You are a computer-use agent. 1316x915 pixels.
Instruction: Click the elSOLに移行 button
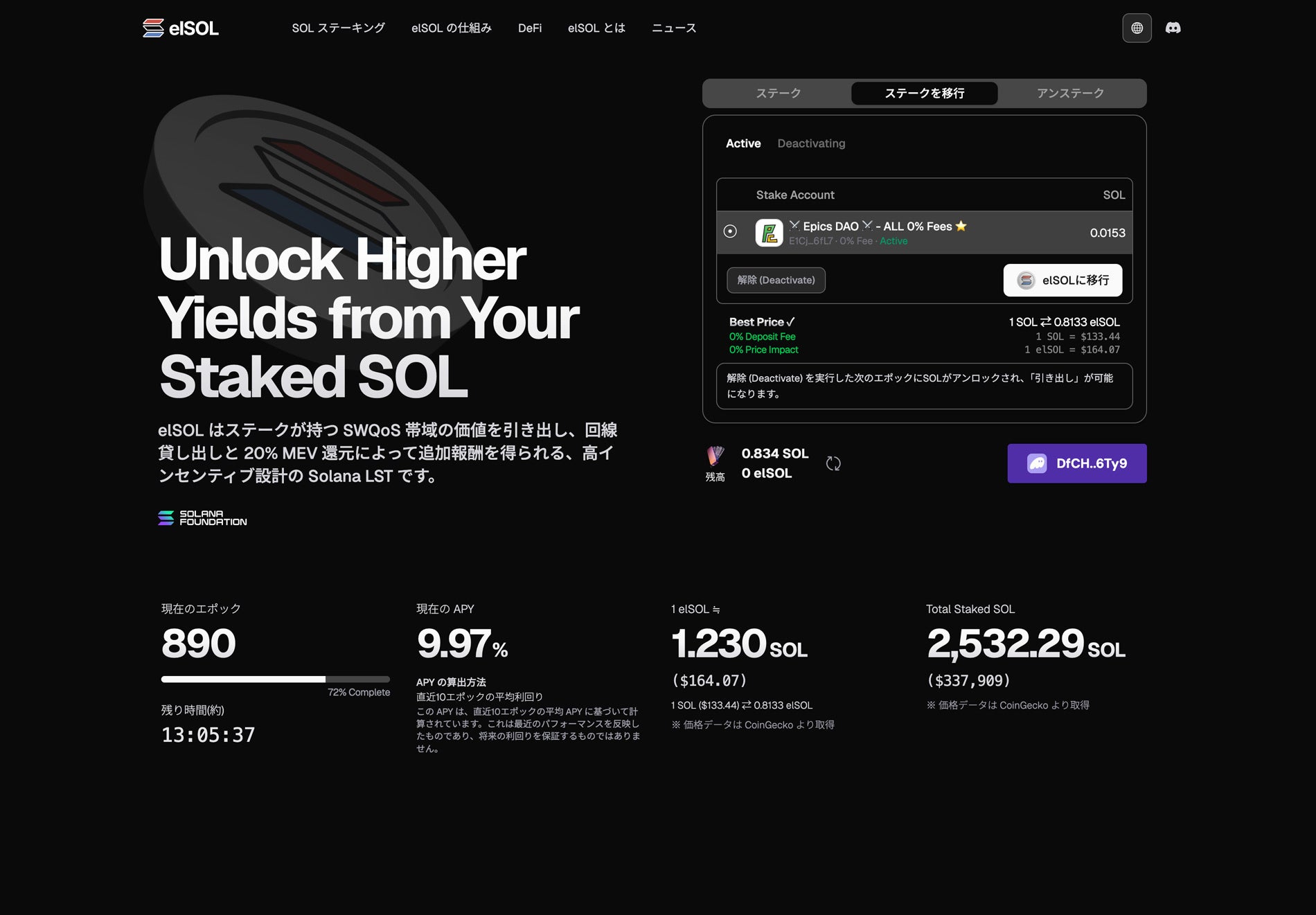point(1062,280)
